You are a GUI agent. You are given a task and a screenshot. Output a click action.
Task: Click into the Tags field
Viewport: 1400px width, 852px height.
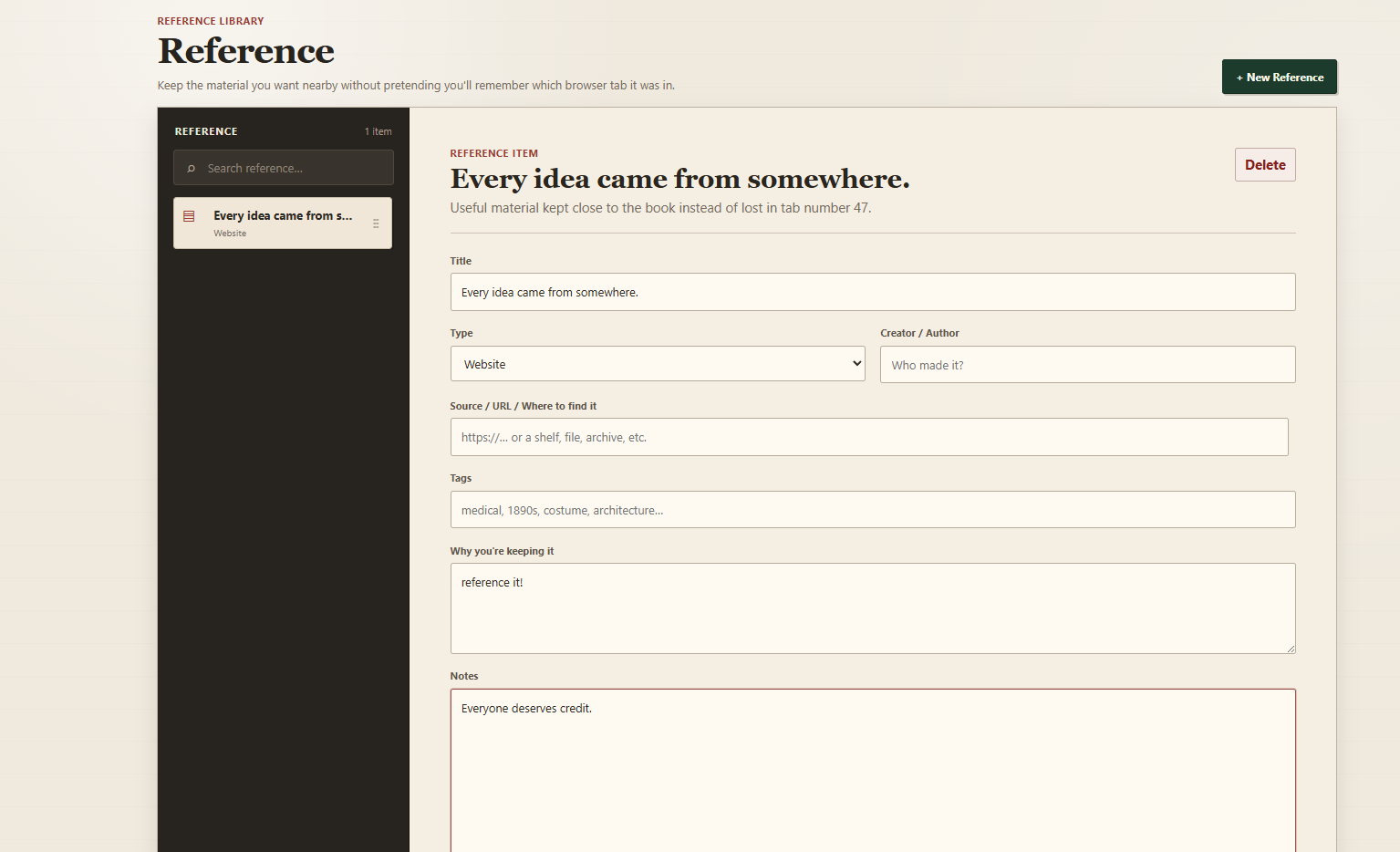(x=873, y=510)
